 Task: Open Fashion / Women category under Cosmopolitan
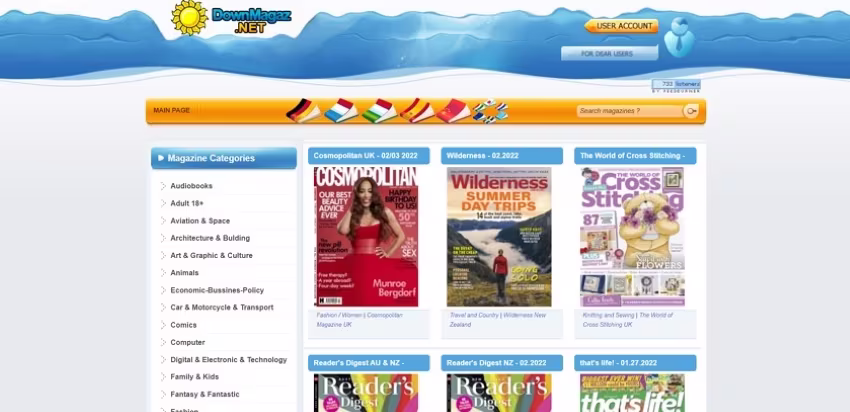pos(339,315)
